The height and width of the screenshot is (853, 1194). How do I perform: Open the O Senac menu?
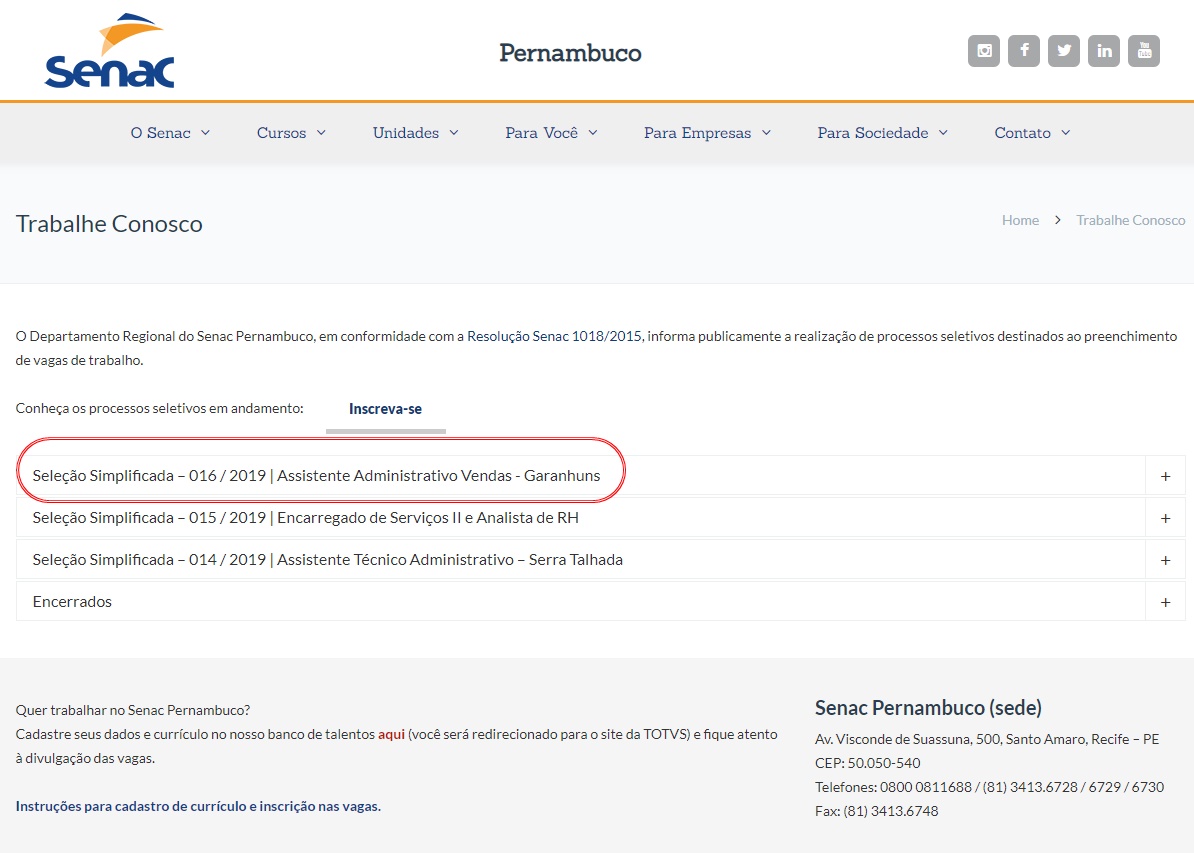click(170, 133)
